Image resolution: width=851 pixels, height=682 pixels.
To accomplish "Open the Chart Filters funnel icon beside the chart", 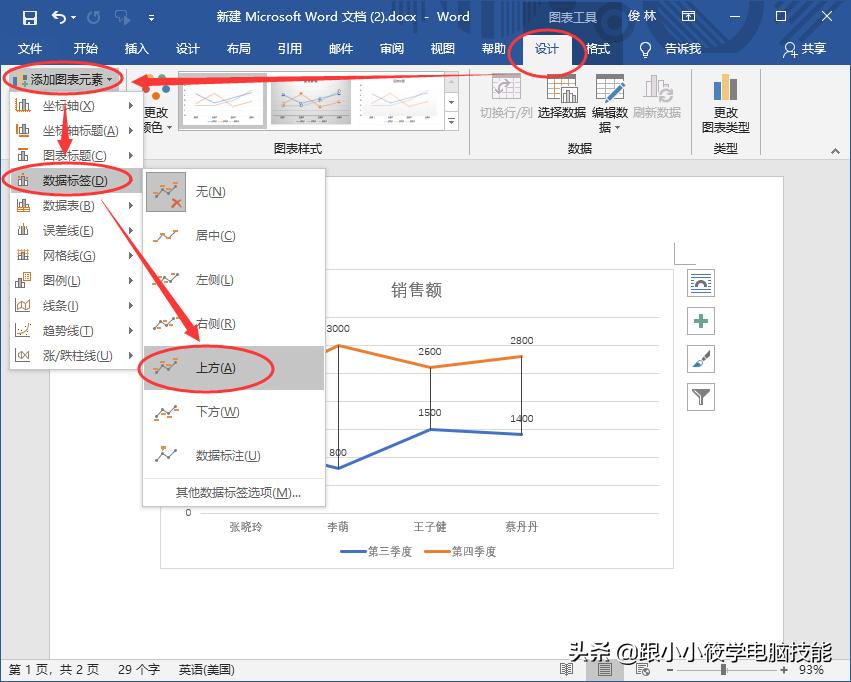I will 701,397.
